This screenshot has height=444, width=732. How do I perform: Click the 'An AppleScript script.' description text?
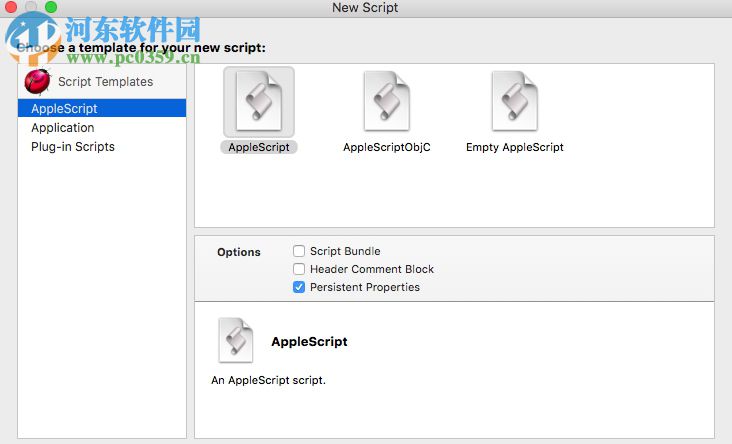pyautogui.click(x=268, y=380)
